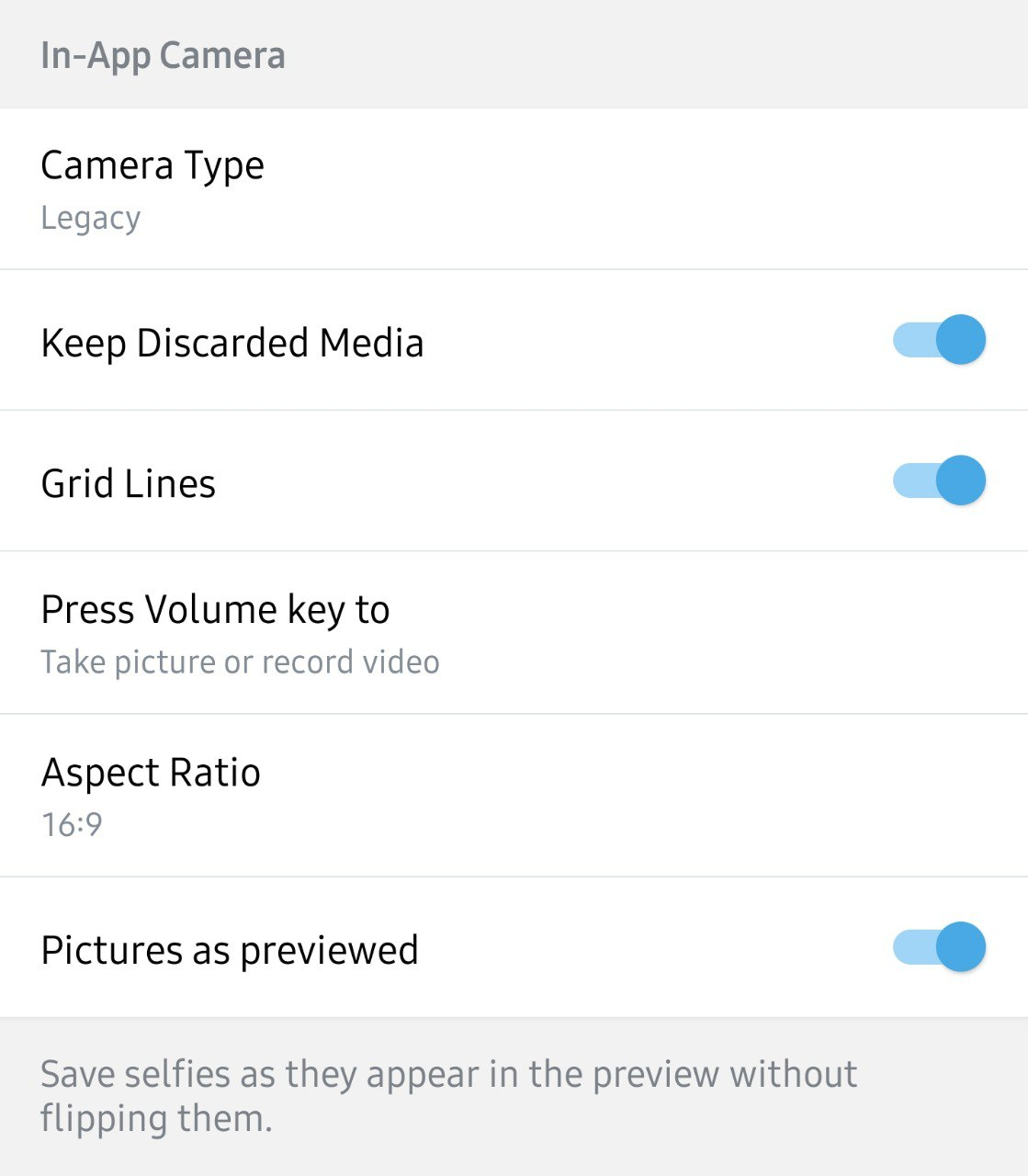Open the Camera Type setting
This screenshot has height=1176, width=1028.
click(x=153, y=166)
